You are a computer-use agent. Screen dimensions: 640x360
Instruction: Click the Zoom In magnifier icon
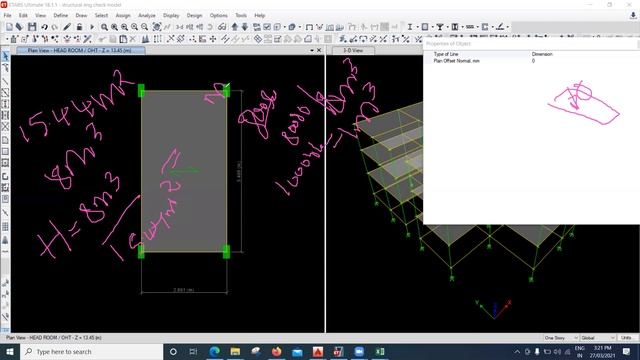point(134,27)
